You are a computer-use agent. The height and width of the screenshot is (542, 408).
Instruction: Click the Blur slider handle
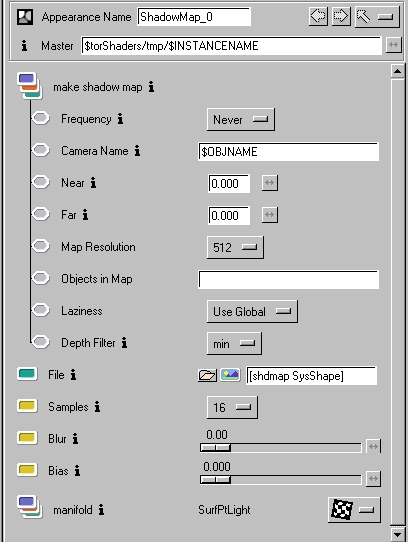(x=215, y=448)
